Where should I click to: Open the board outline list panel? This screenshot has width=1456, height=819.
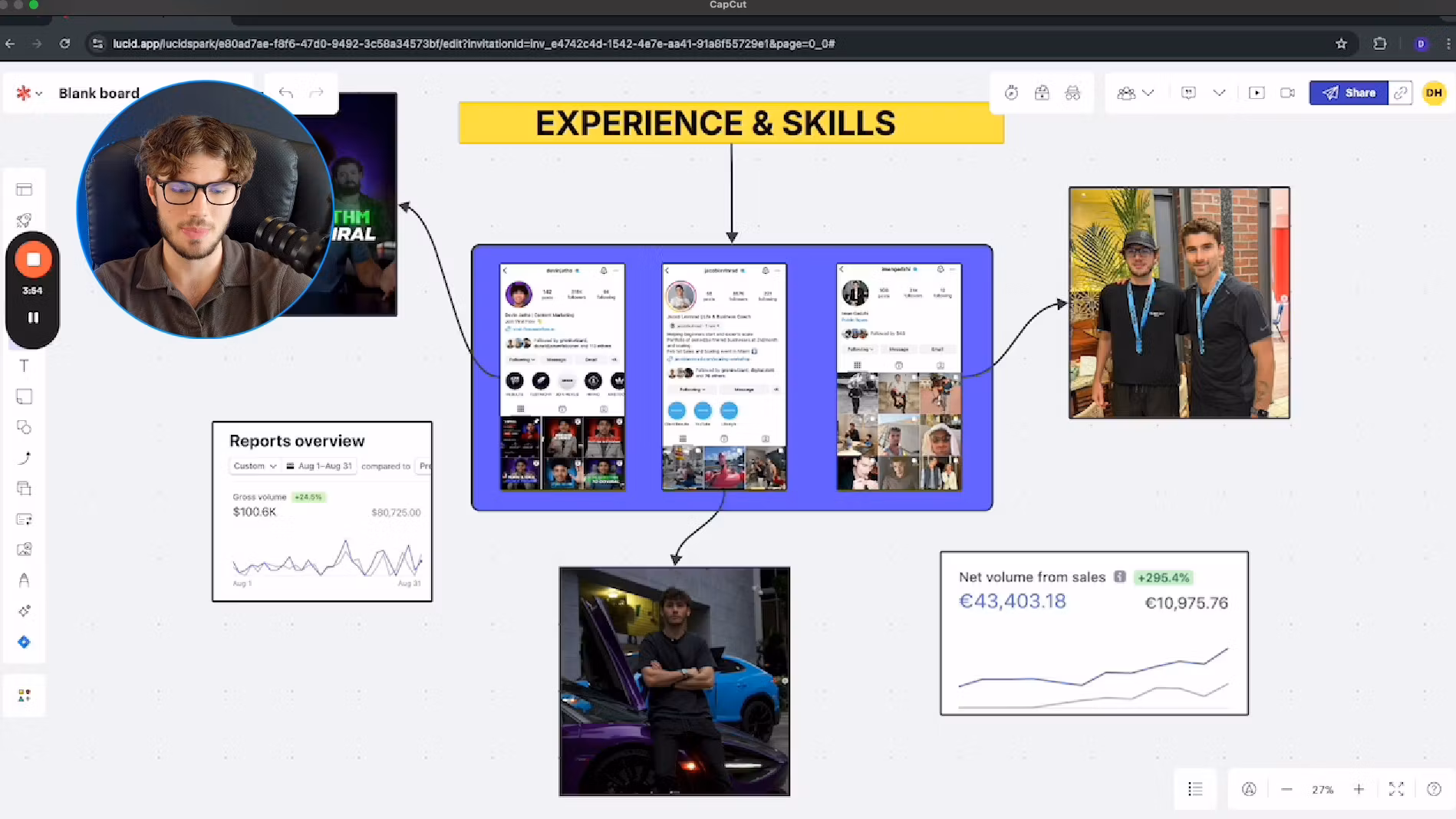click(x=1194, y=789)
